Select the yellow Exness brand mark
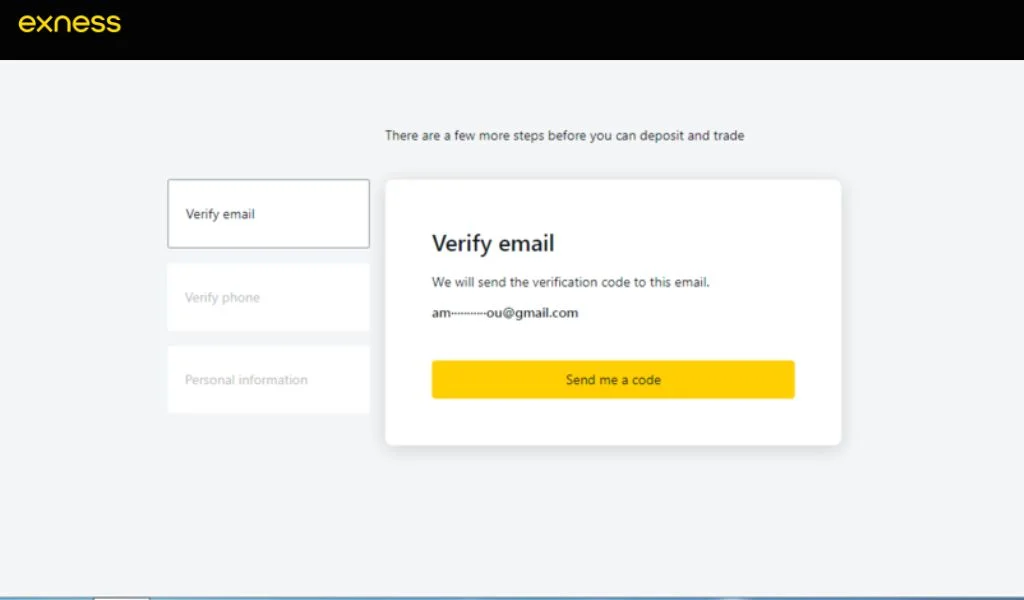Viewport: 1024px width, 600px height. [x=68, y=22]
